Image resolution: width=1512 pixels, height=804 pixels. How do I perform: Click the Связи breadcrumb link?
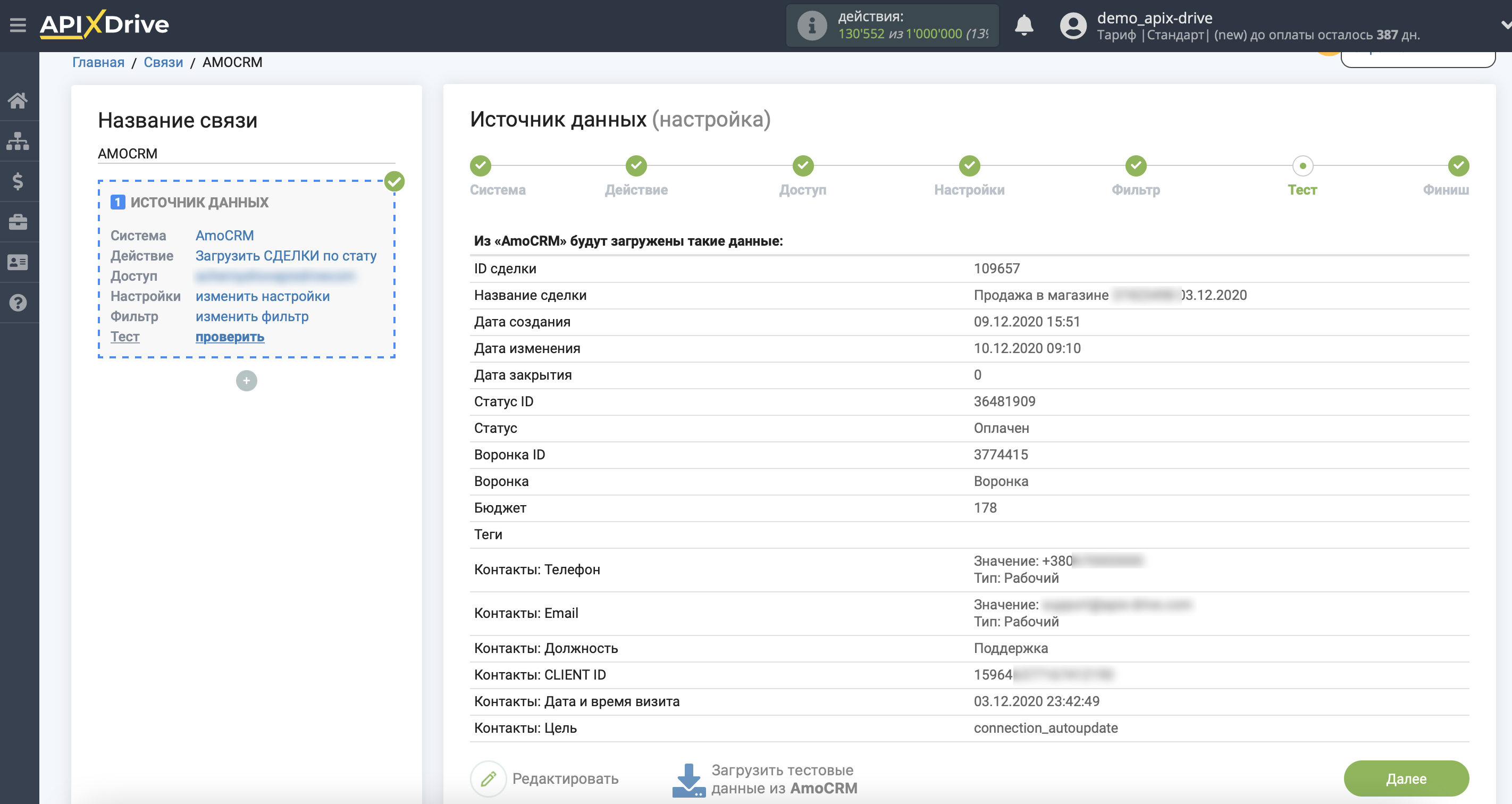163,62
